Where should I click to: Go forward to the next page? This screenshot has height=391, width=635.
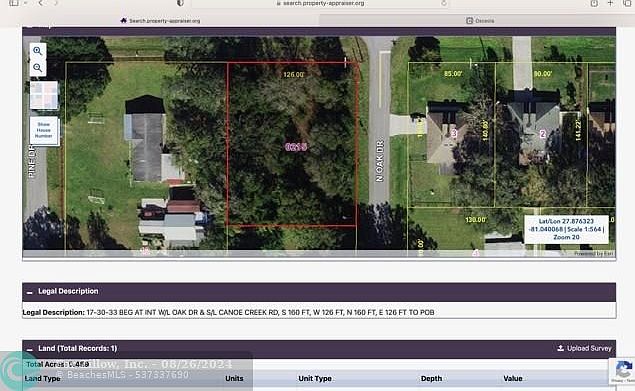[56, 3]
